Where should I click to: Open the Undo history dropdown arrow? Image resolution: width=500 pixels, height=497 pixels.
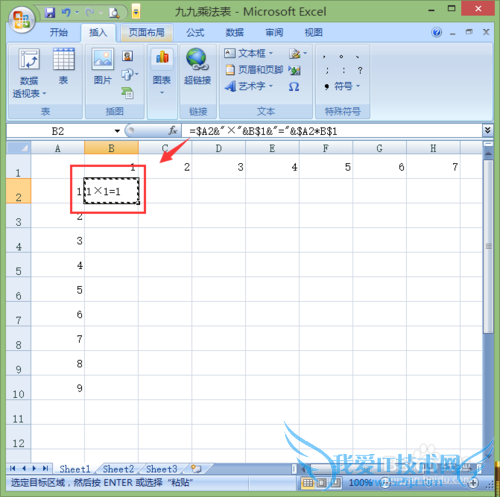pyautogui.click(x=77, y=13)
